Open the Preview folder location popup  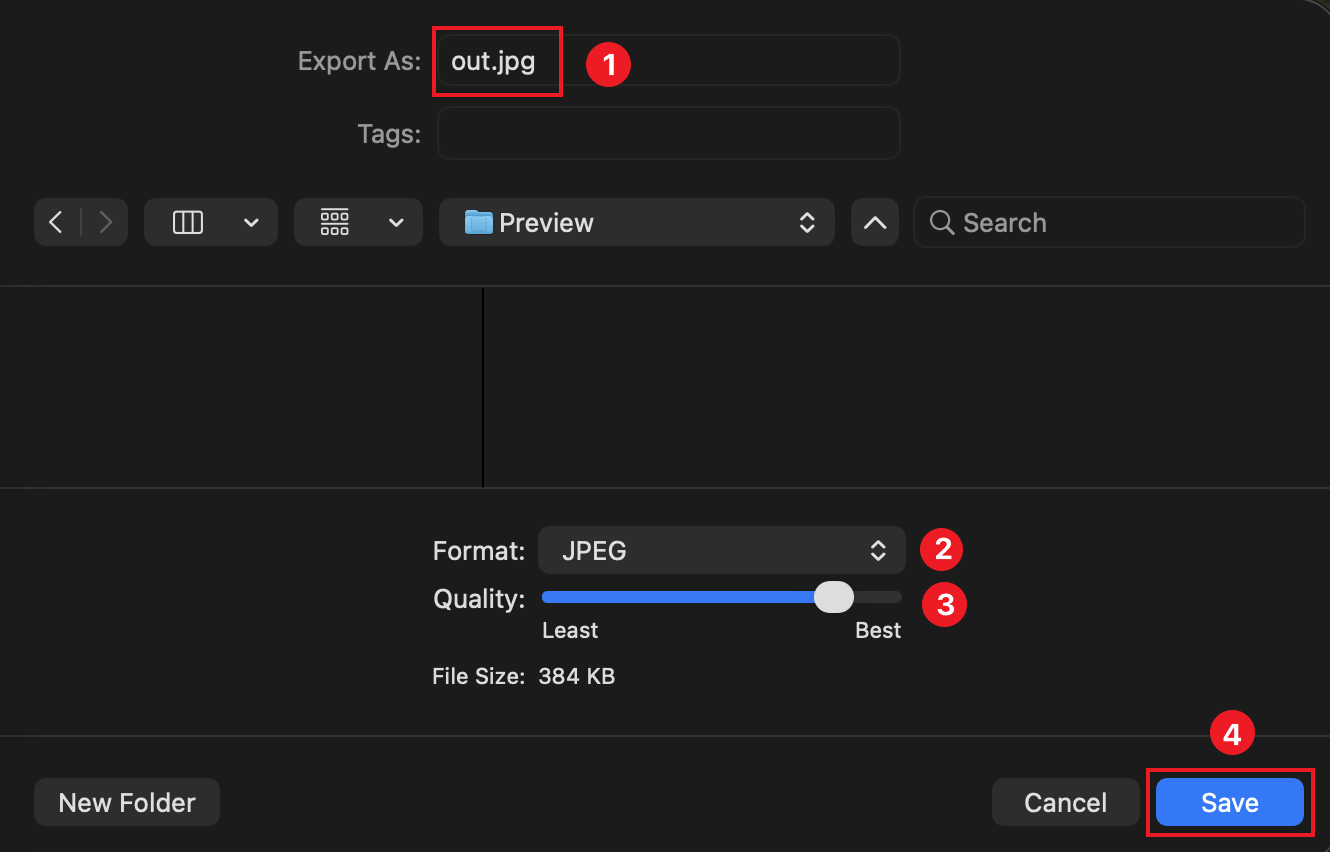[636, 222]
